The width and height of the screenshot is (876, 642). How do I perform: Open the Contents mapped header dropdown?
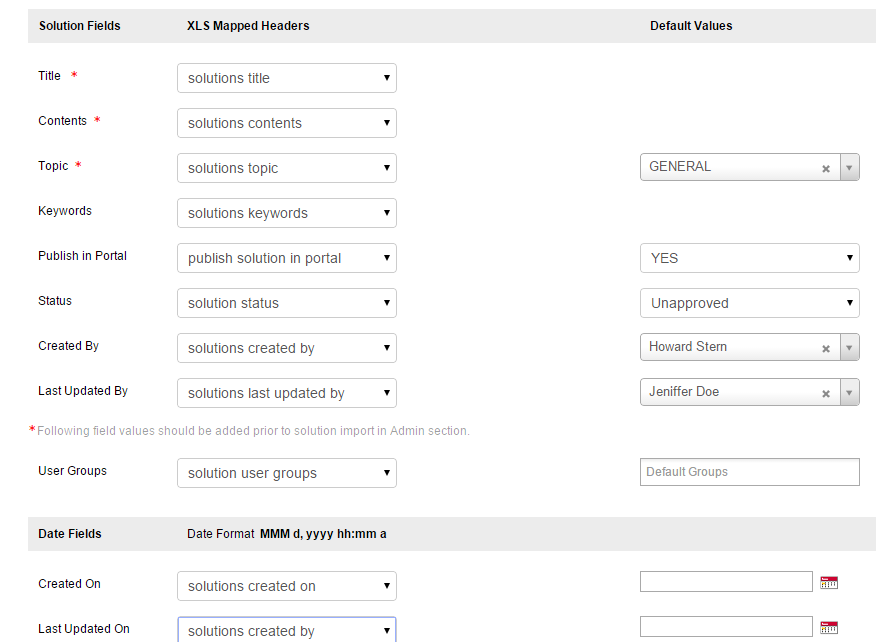[286, 123]
